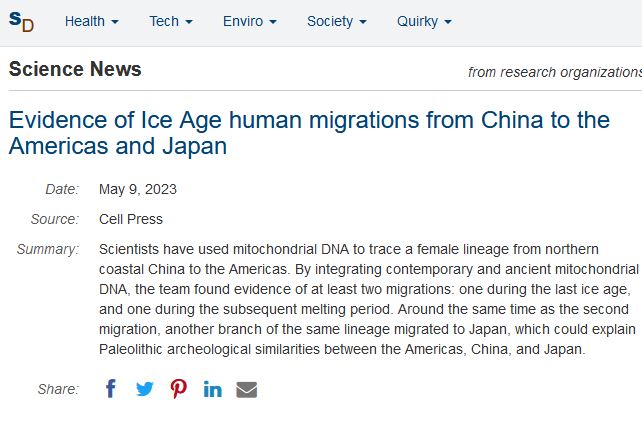Click the ScienceDaily SD logo
This screenshot has height=426, width=642.
coord(21,21)
